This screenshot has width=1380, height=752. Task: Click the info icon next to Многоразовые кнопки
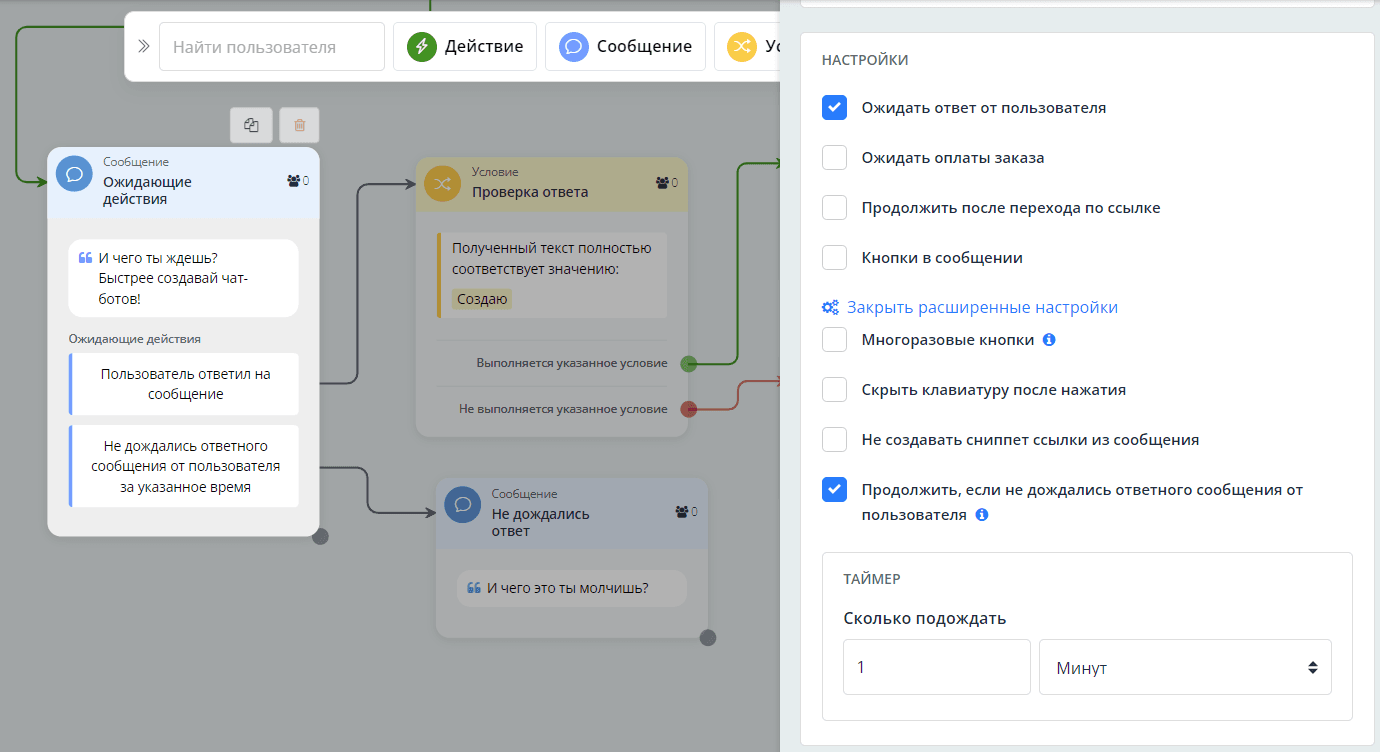point(1049,340)
